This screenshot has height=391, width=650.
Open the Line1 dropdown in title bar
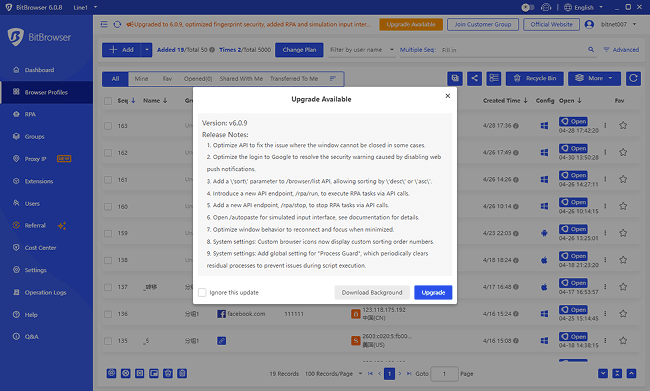point(85,7)
